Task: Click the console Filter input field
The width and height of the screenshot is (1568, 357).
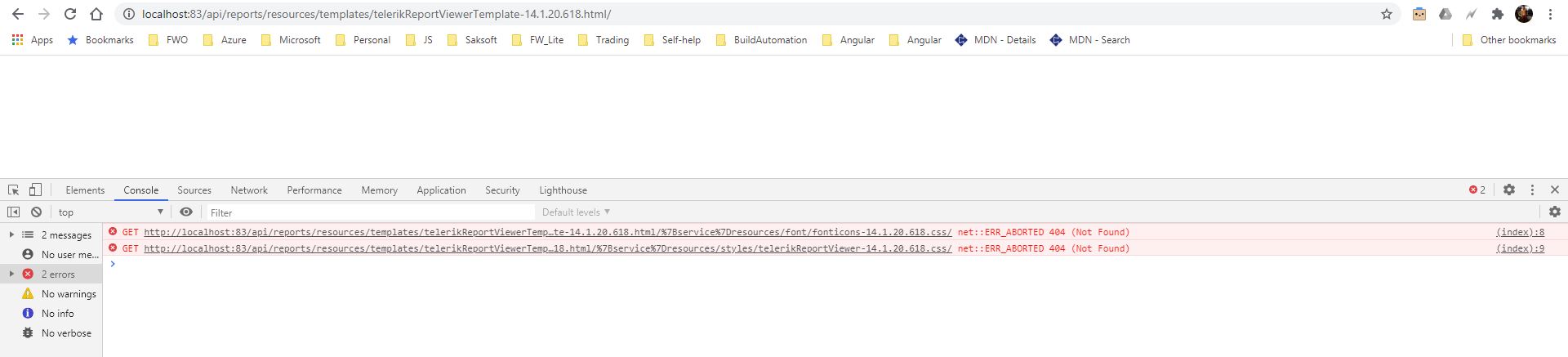Action: (369, 212)
